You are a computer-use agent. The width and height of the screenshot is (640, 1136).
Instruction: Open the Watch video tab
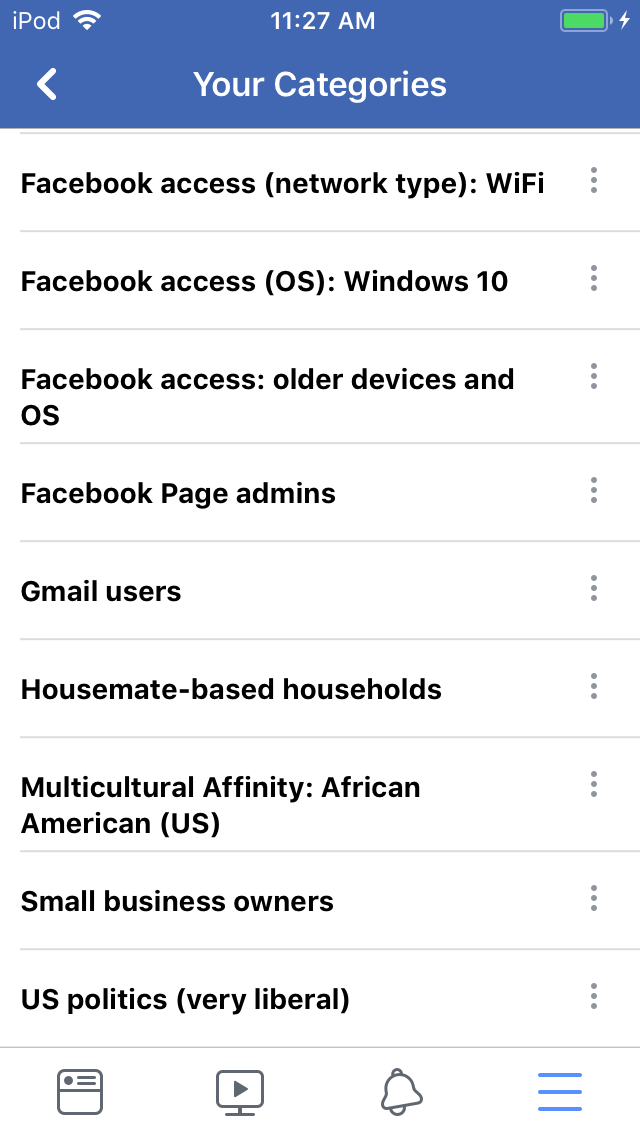(x=240, y=1091)
